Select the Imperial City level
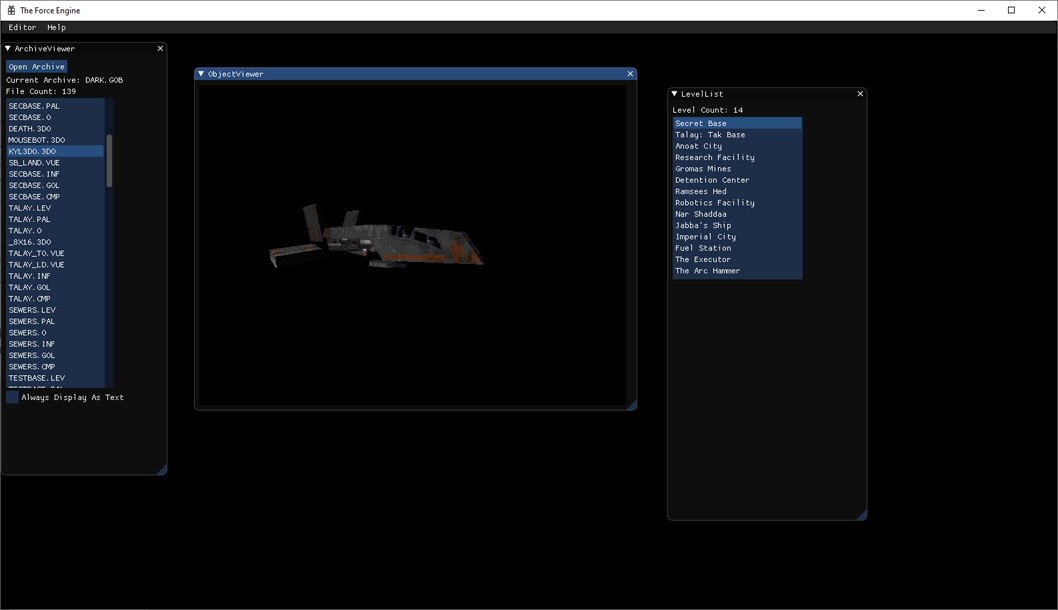The height and width of the screenshot is (610, 1058). (x=737, y=237)
